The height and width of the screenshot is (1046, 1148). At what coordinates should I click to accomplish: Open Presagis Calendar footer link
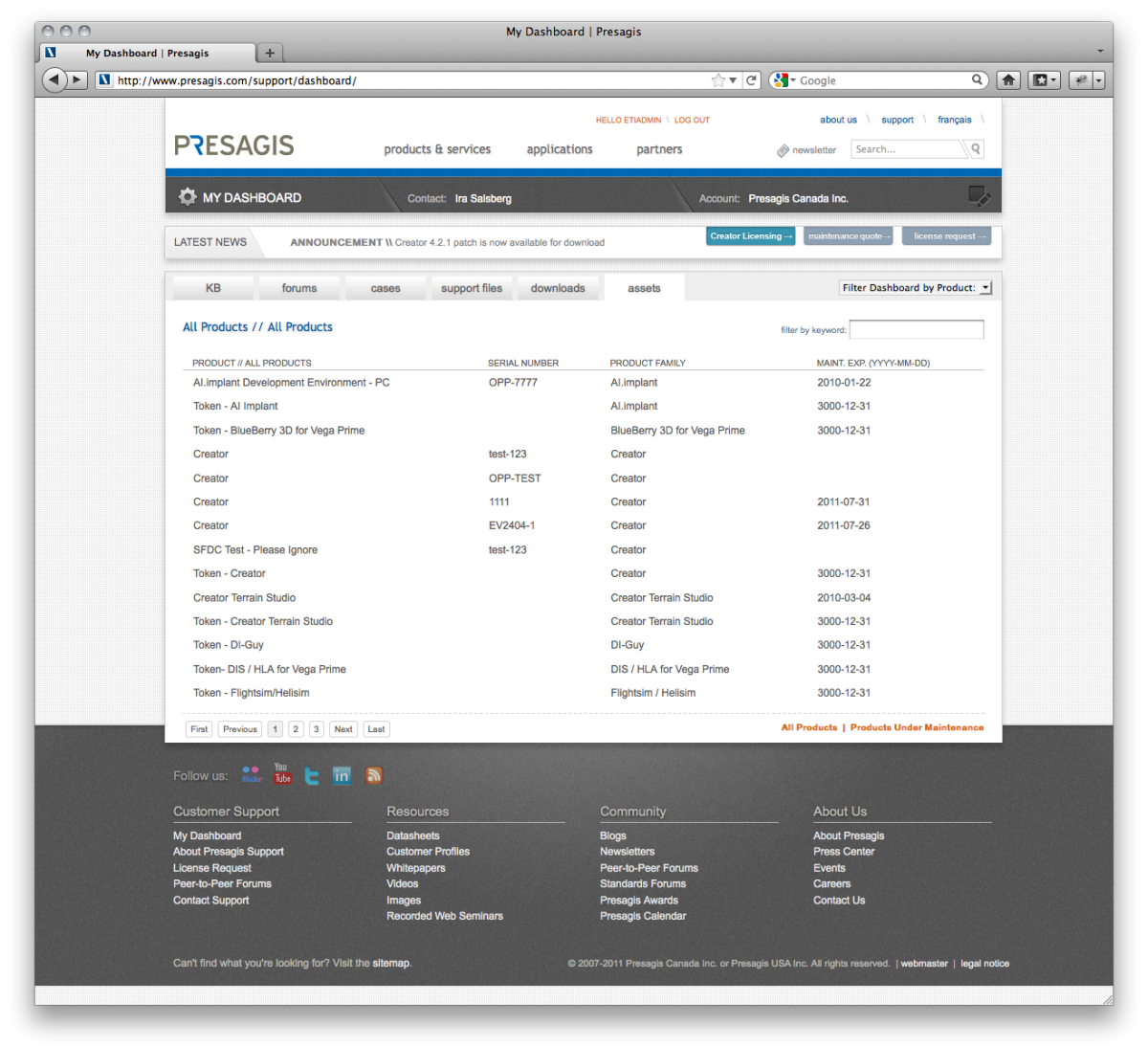[643, 916]
